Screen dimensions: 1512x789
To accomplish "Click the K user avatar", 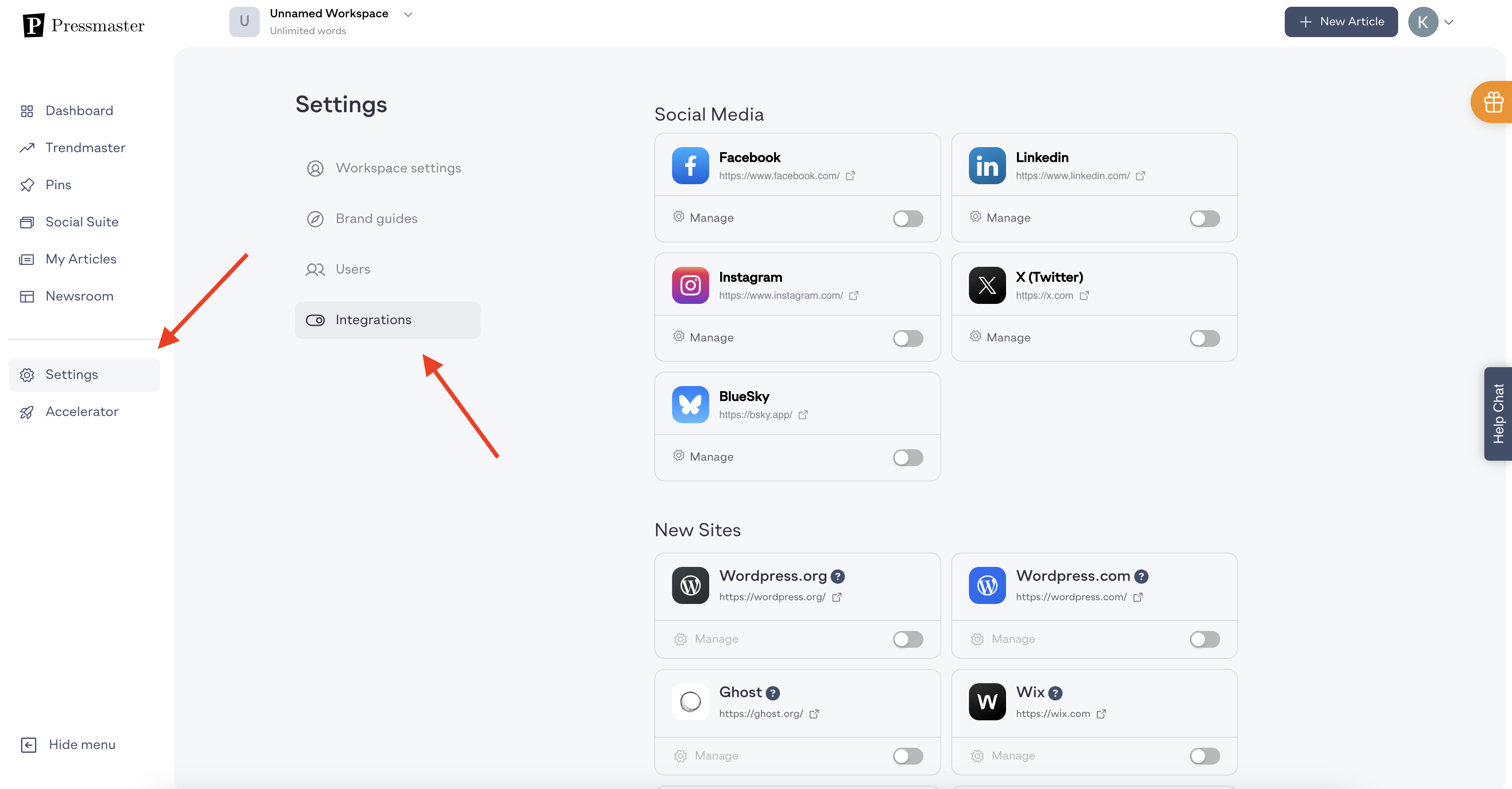I will click(x=1423, y=21).
